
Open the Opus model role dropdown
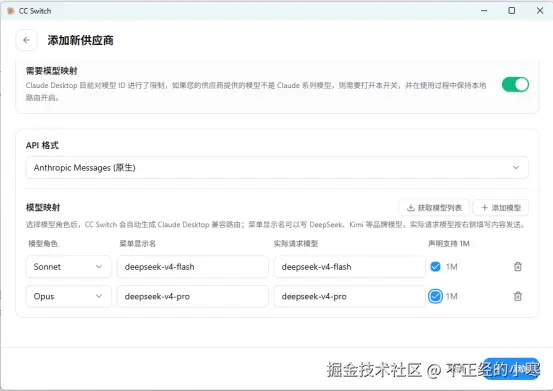[x=68, y=296]
